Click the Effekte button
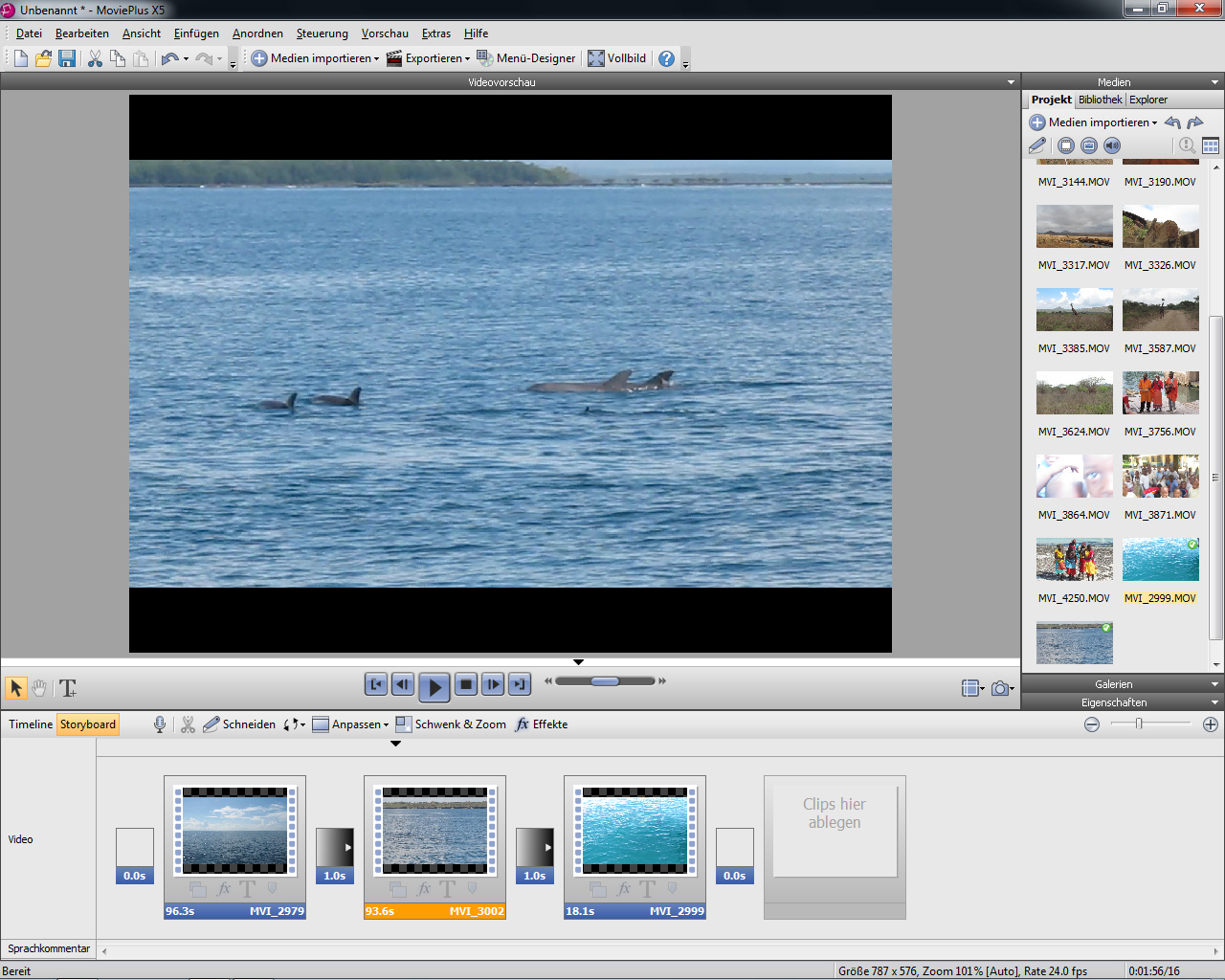 pyautogui.click(x=542, y=724)
